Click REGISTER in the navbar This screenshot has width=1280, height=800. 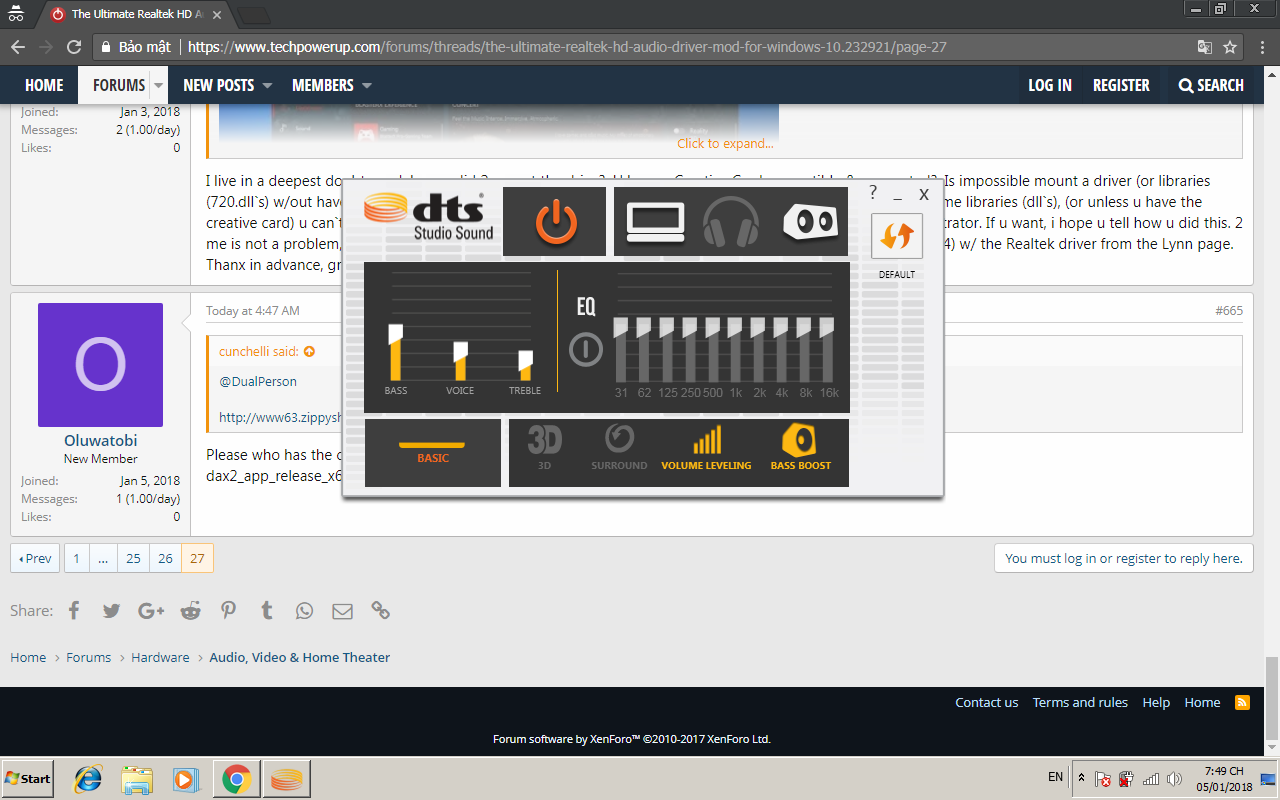1121,85
